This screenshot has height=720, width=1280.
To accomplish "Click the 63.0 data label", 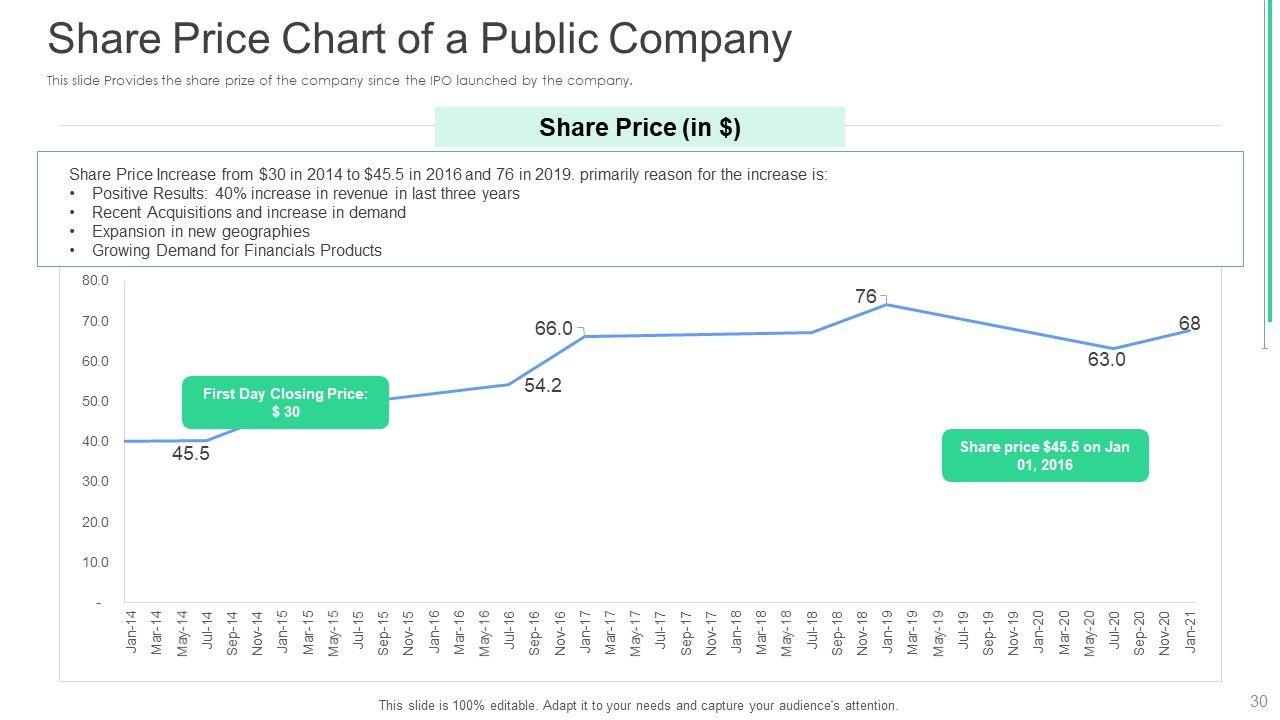I will (x=1106, y=360).
